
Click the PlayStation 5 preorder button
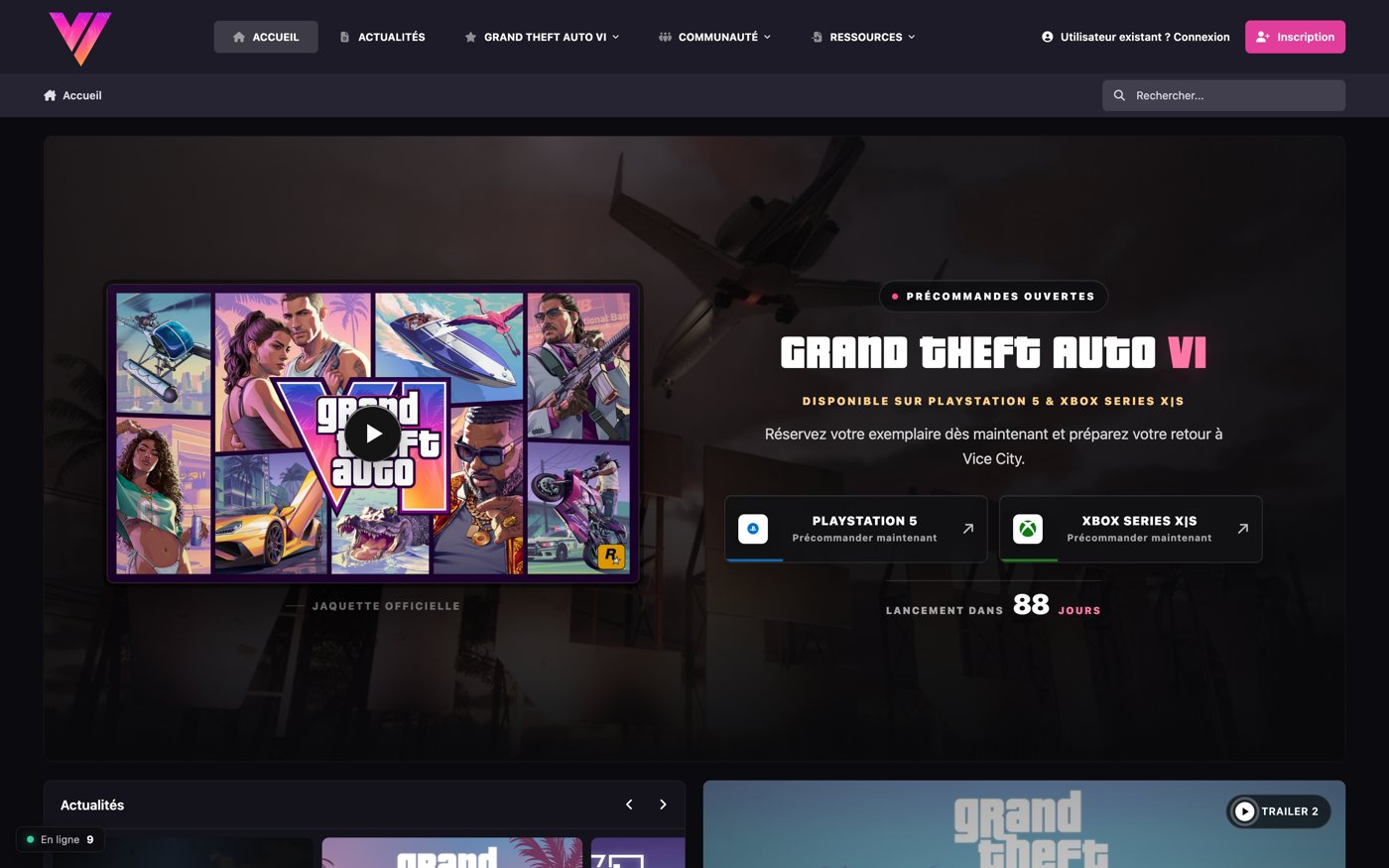[x=856, y=529]
